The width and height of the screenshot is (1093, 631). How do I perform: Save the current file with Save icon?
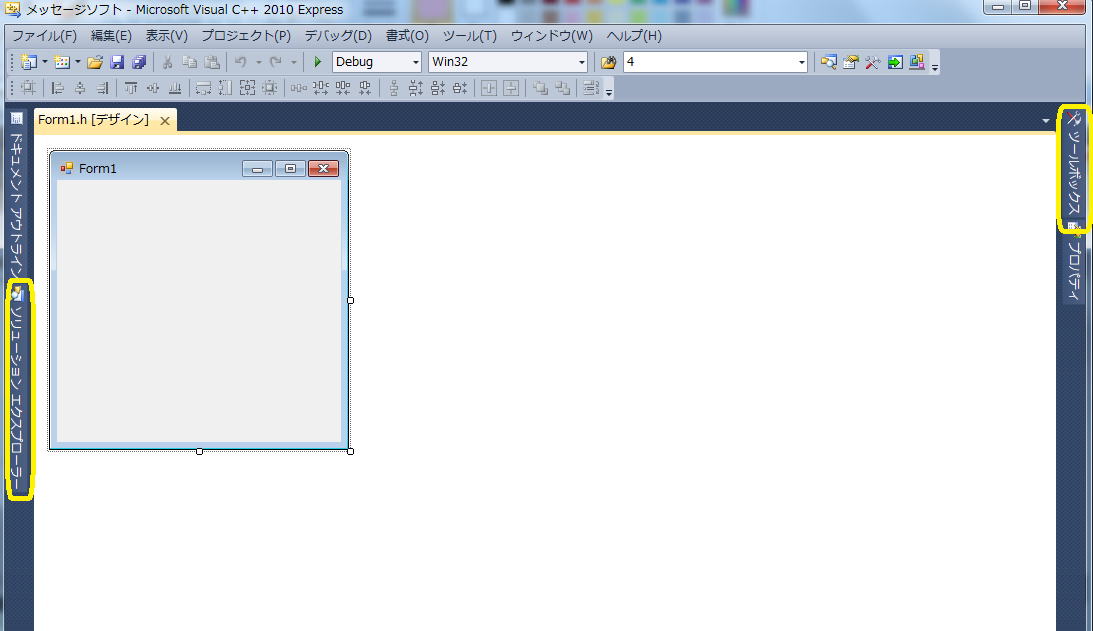117,62
